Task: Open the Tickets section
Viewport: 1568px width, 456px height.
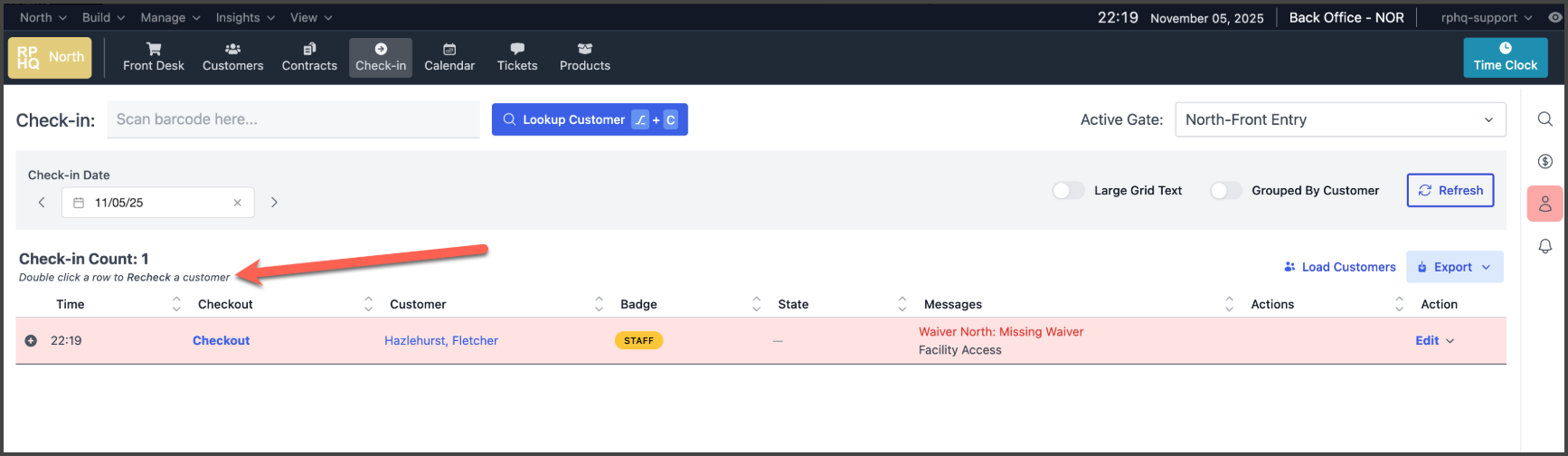Action: pyautogui.click(x=517, y=57)
